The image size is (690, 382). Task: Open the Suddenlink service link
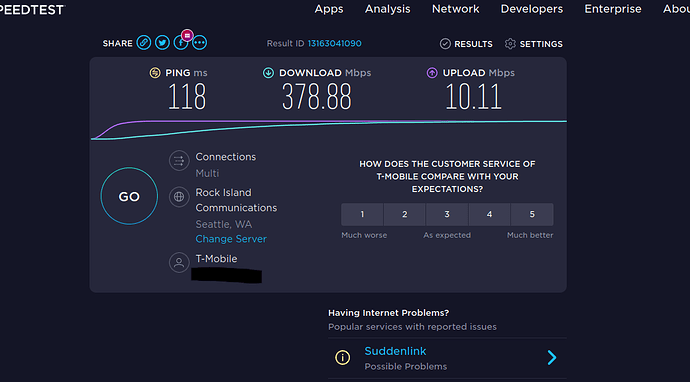395,351
